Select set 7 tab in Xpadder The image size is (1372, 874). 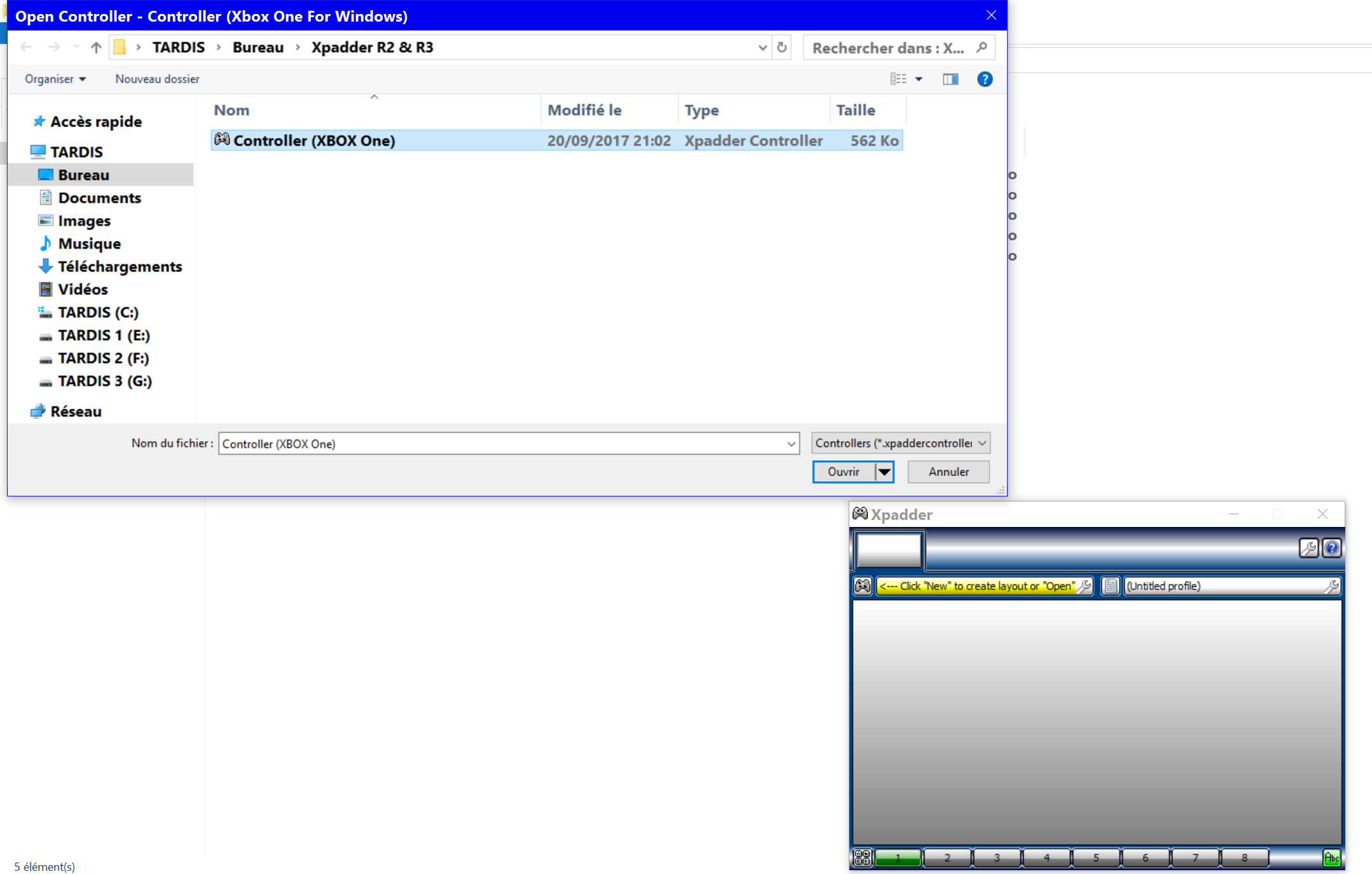[x=1195, y=857]
